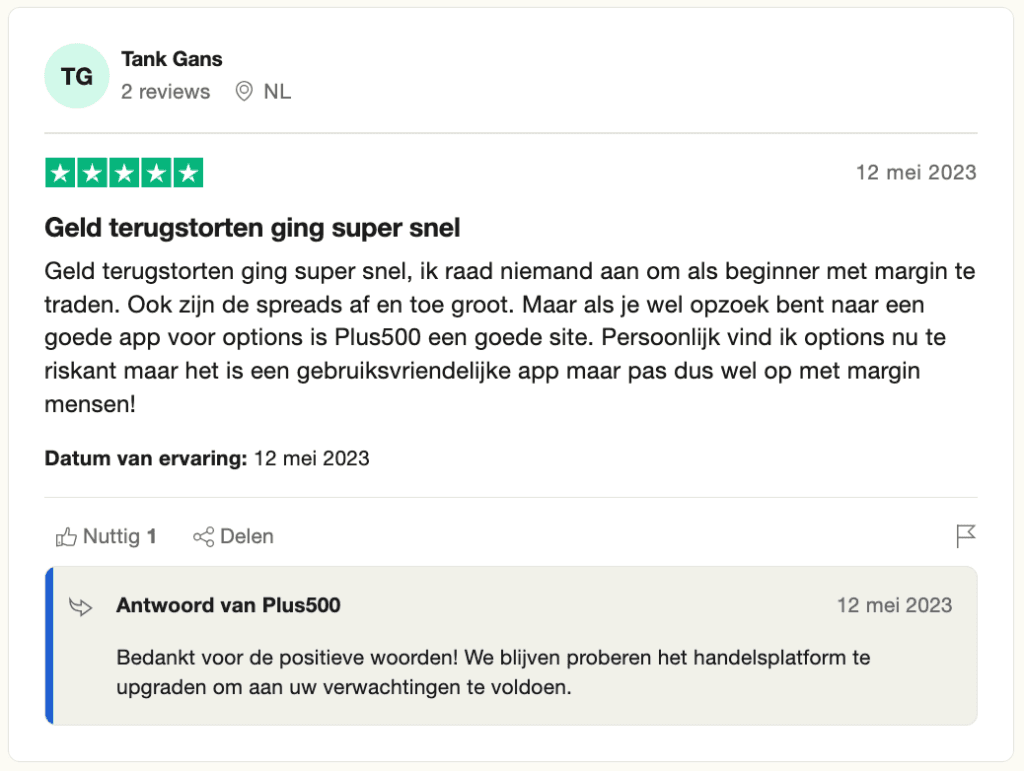This screenshot has height=771, width=1024.
Task: Click the location pin icon
Action: [244, 92]
